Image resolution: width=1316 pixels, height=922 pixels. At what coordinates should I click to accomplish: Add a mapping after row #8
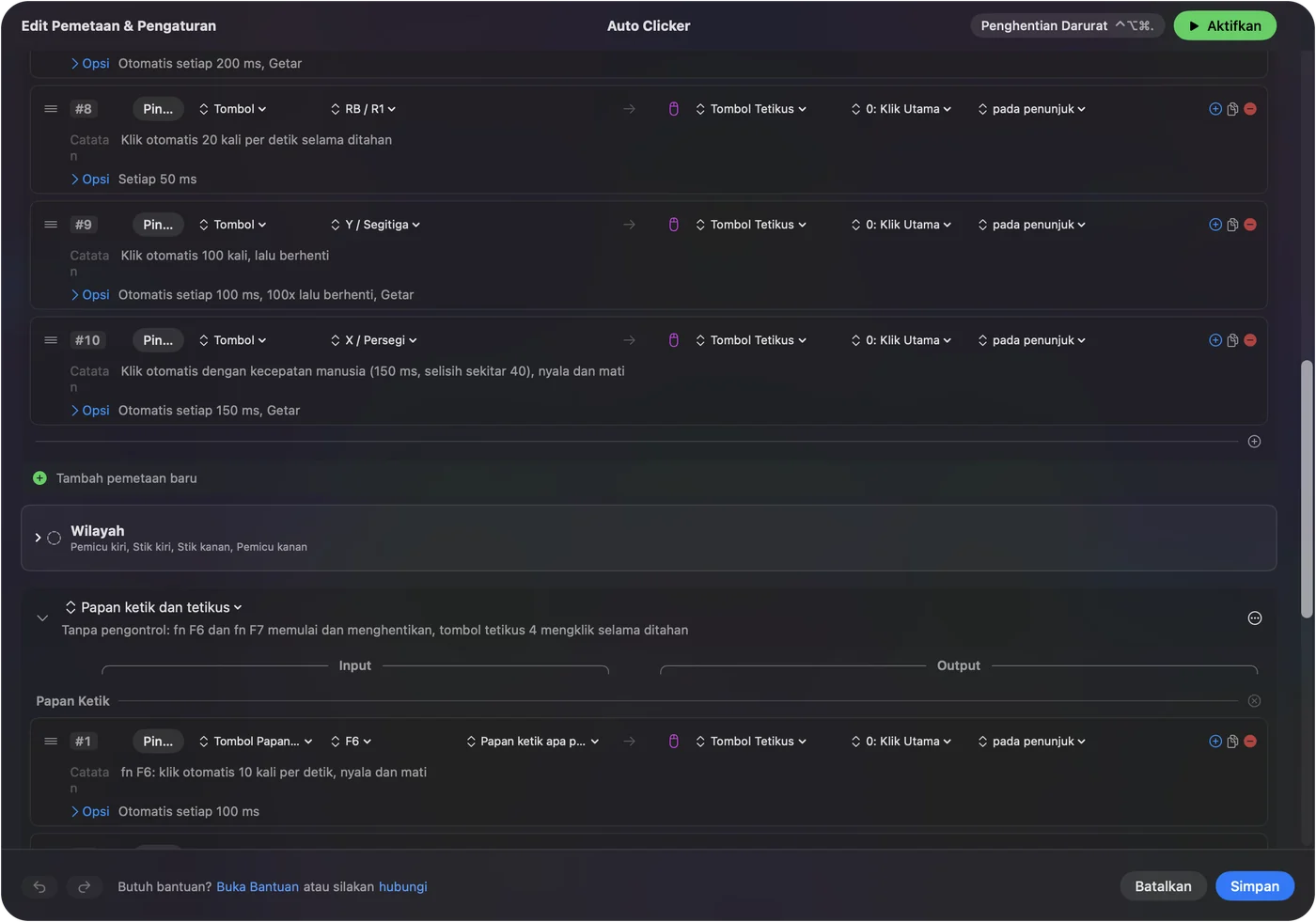tap(1215, 109)
